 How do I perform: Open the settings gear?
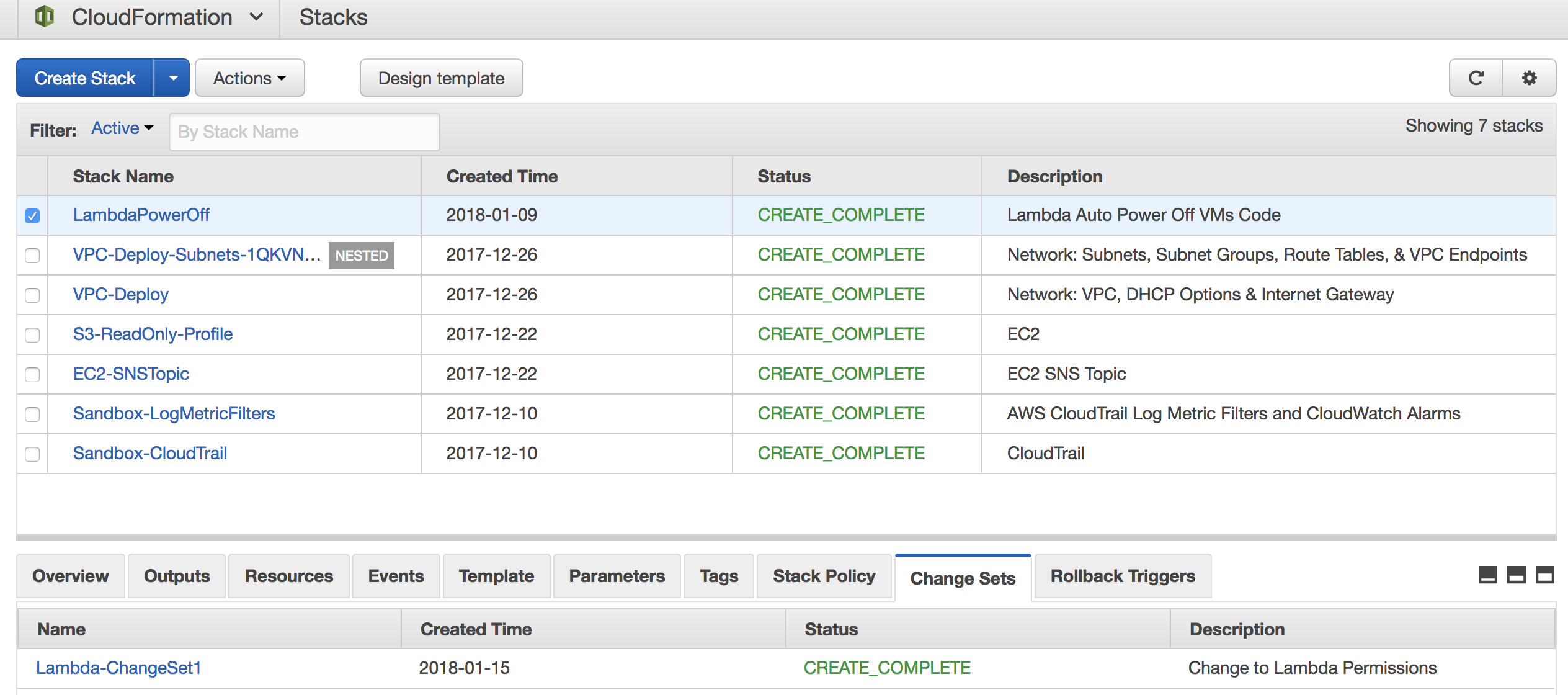[1530, 78]
